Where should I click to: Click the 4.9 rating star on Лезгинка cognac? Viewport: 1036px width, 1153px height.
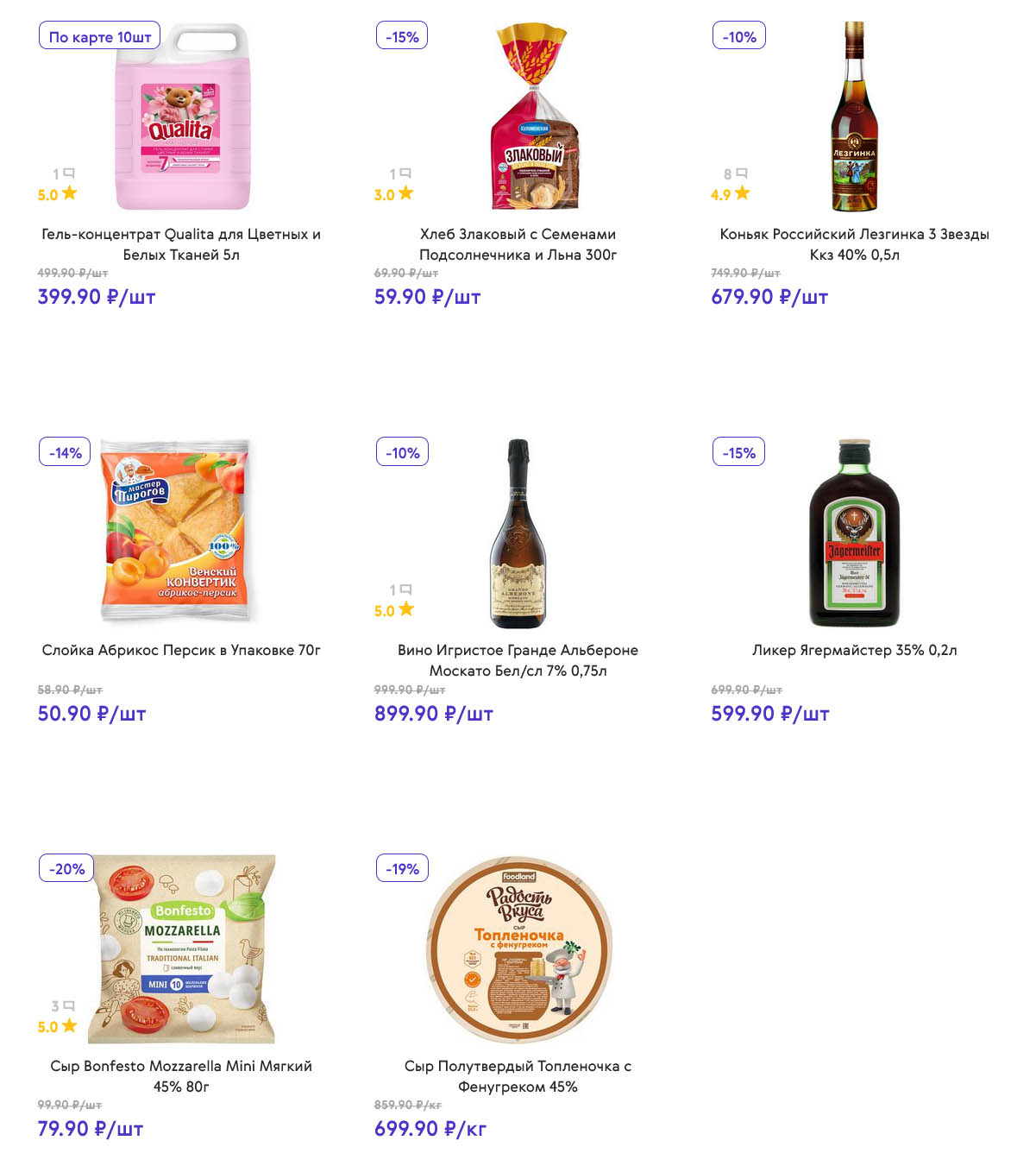click(742, 193)
